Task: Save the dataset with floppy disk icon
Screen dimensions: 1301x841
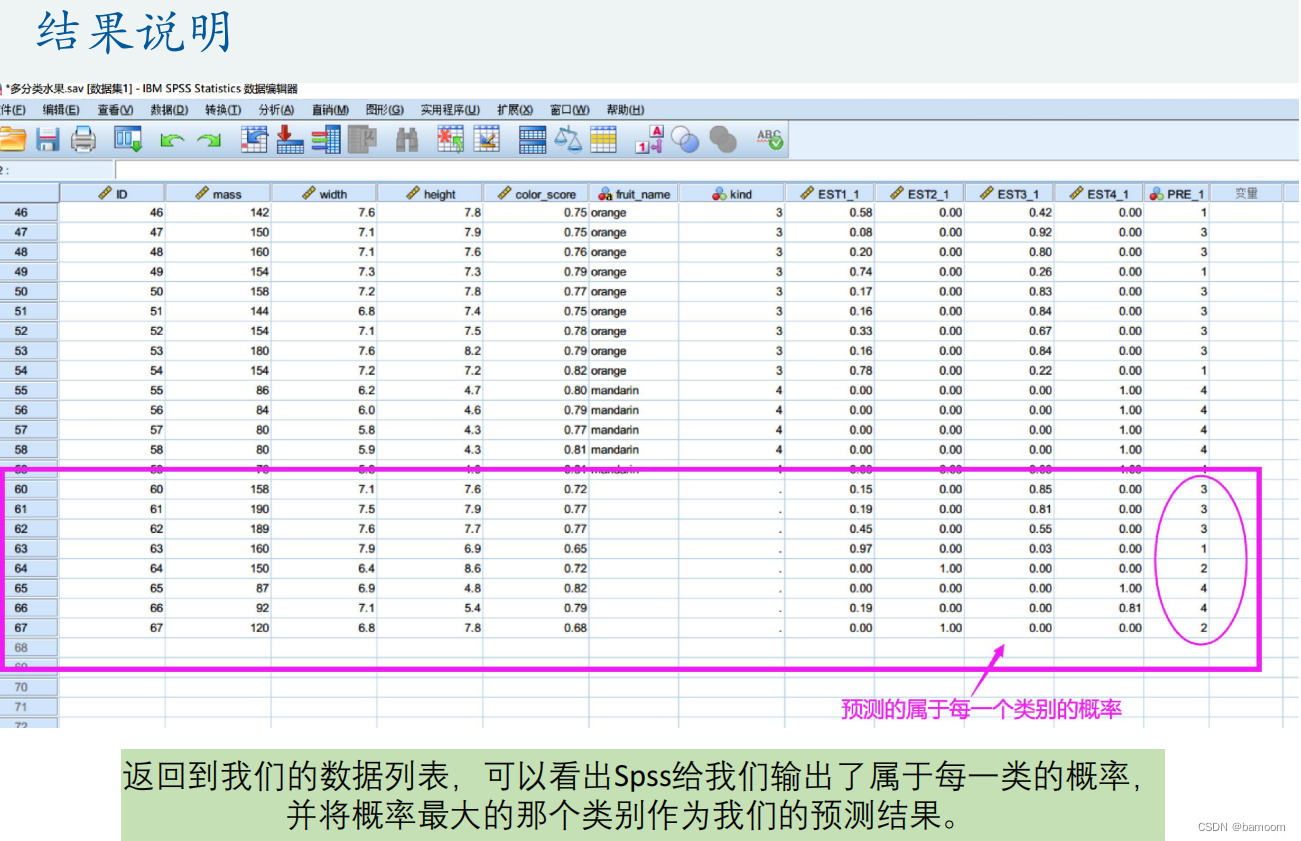Action: coord(48,139)
